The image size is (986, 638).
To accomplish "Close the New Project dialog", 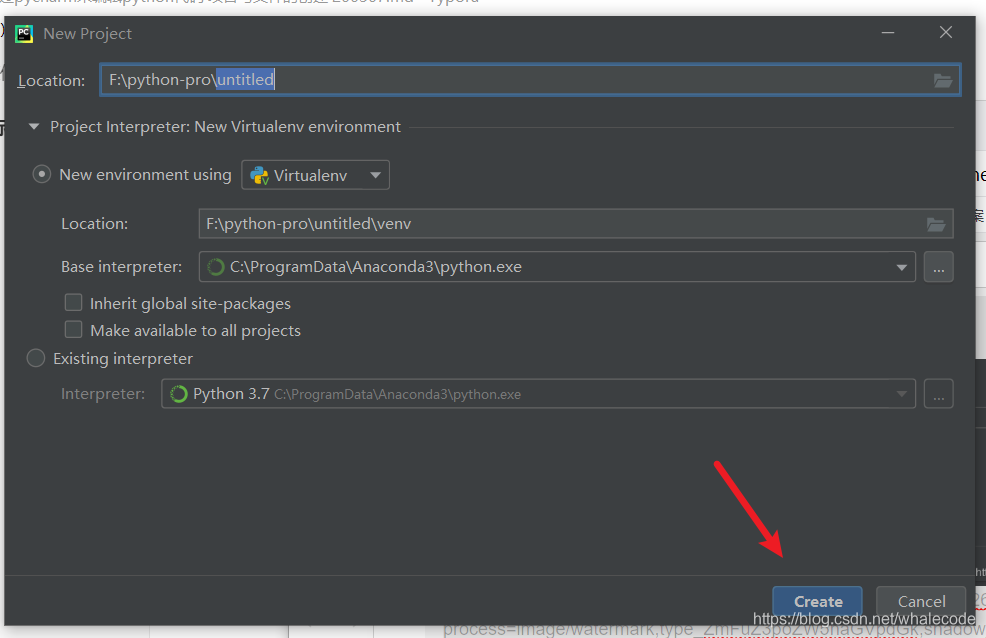I will [945, 33].
